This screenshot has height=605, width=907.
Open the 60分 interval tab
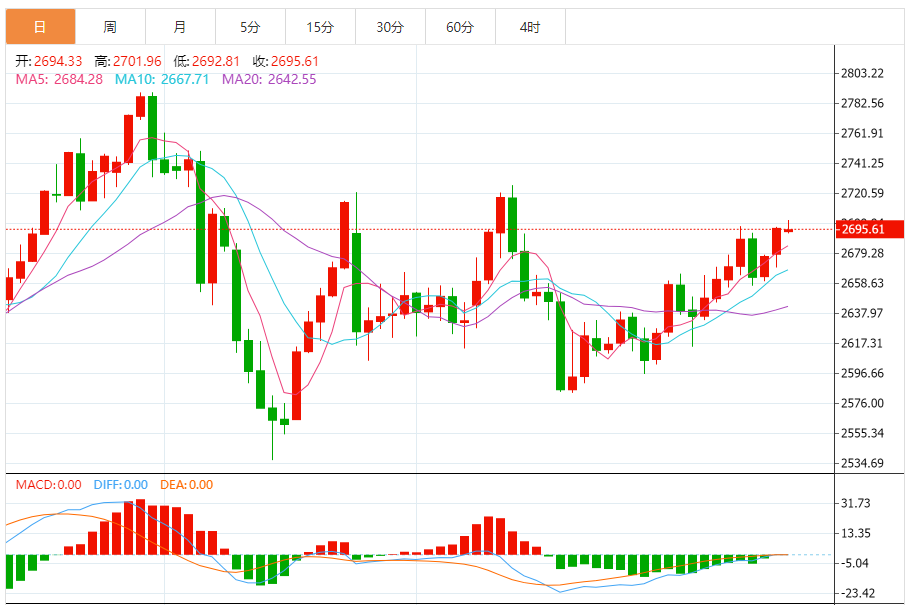(460, 27)
